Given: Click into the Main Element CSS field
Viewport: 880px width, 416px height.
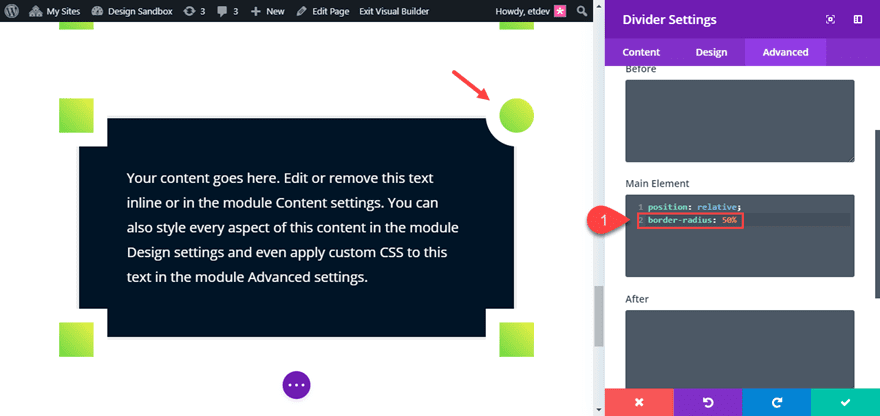Looking at the screenshot, I should click(x=740, y=236).
